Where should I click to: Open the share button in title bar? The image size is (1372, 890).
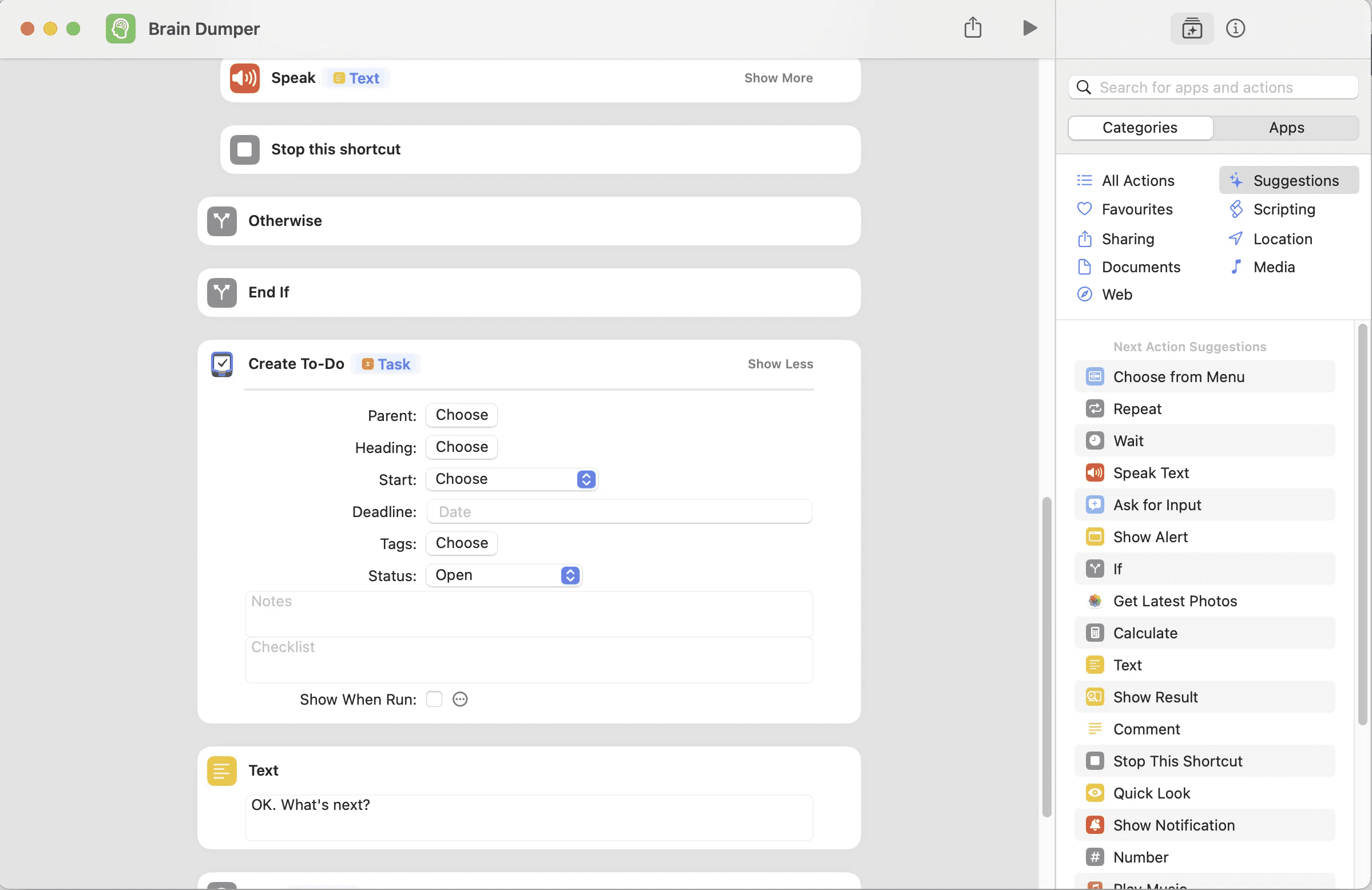(x=973, y=27)
